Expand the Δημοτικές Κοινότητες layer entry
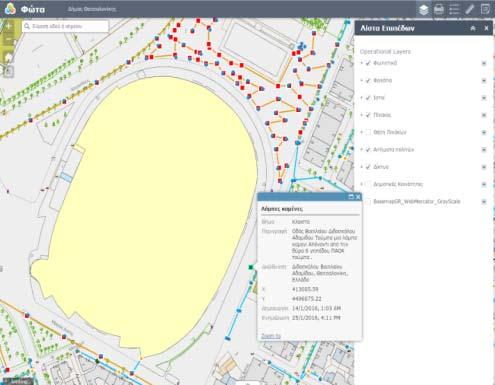The height and width of the screenshot is (385, 495). 362,184
